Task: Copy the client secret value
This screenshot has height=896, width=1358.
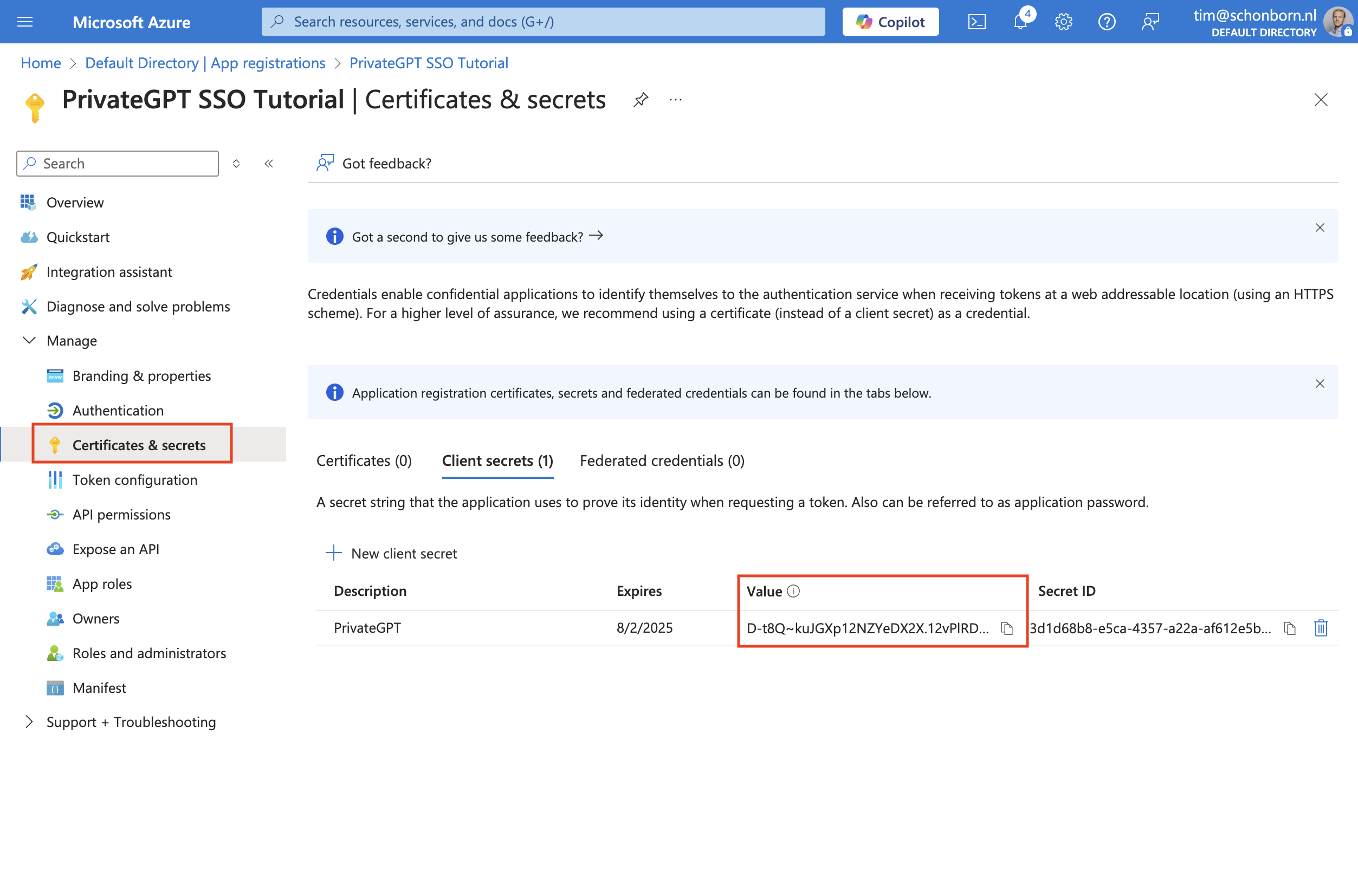Action: click(1006, 628)
